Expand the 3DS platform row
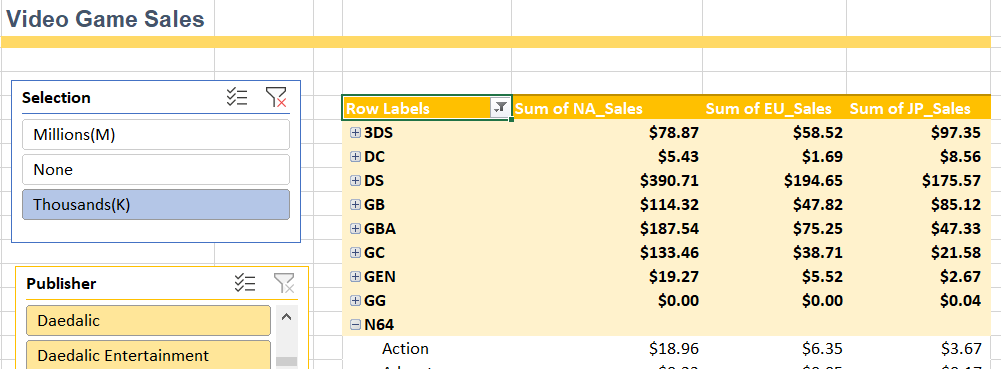The height and width of the screenshot is (369, 1001). coord(356,133)
